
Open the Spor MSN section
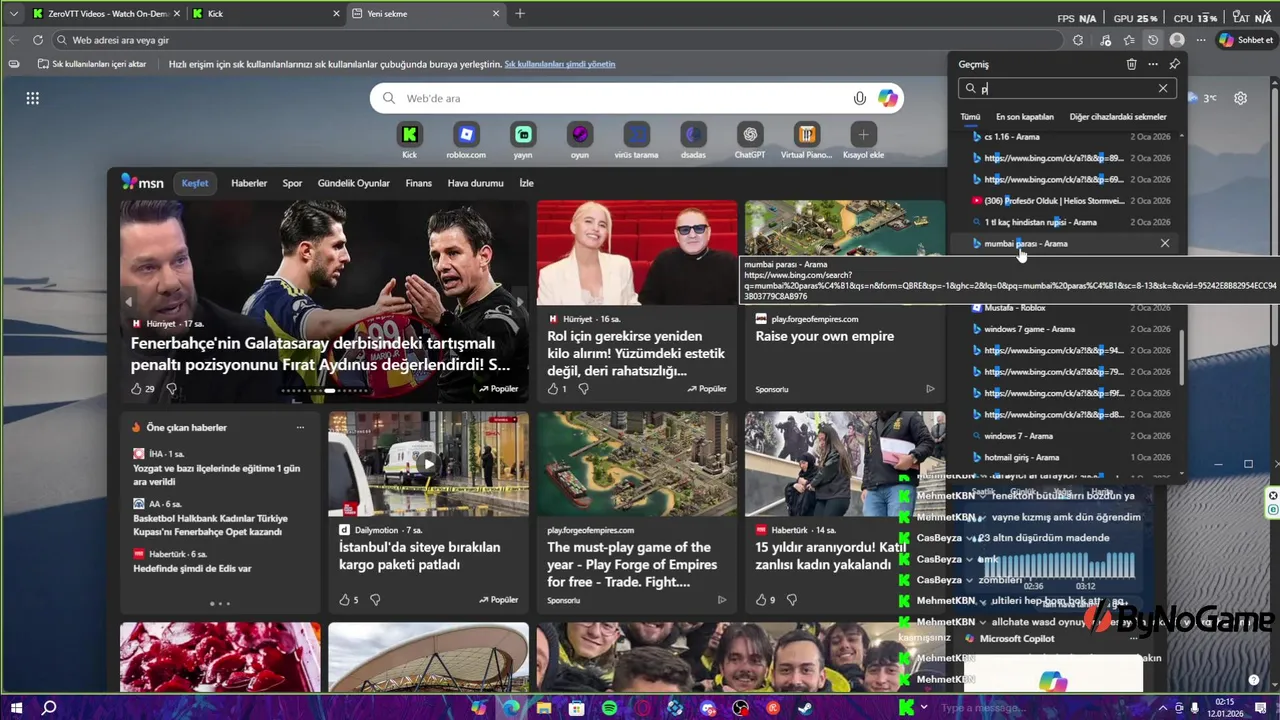click(x=292, y=183)
